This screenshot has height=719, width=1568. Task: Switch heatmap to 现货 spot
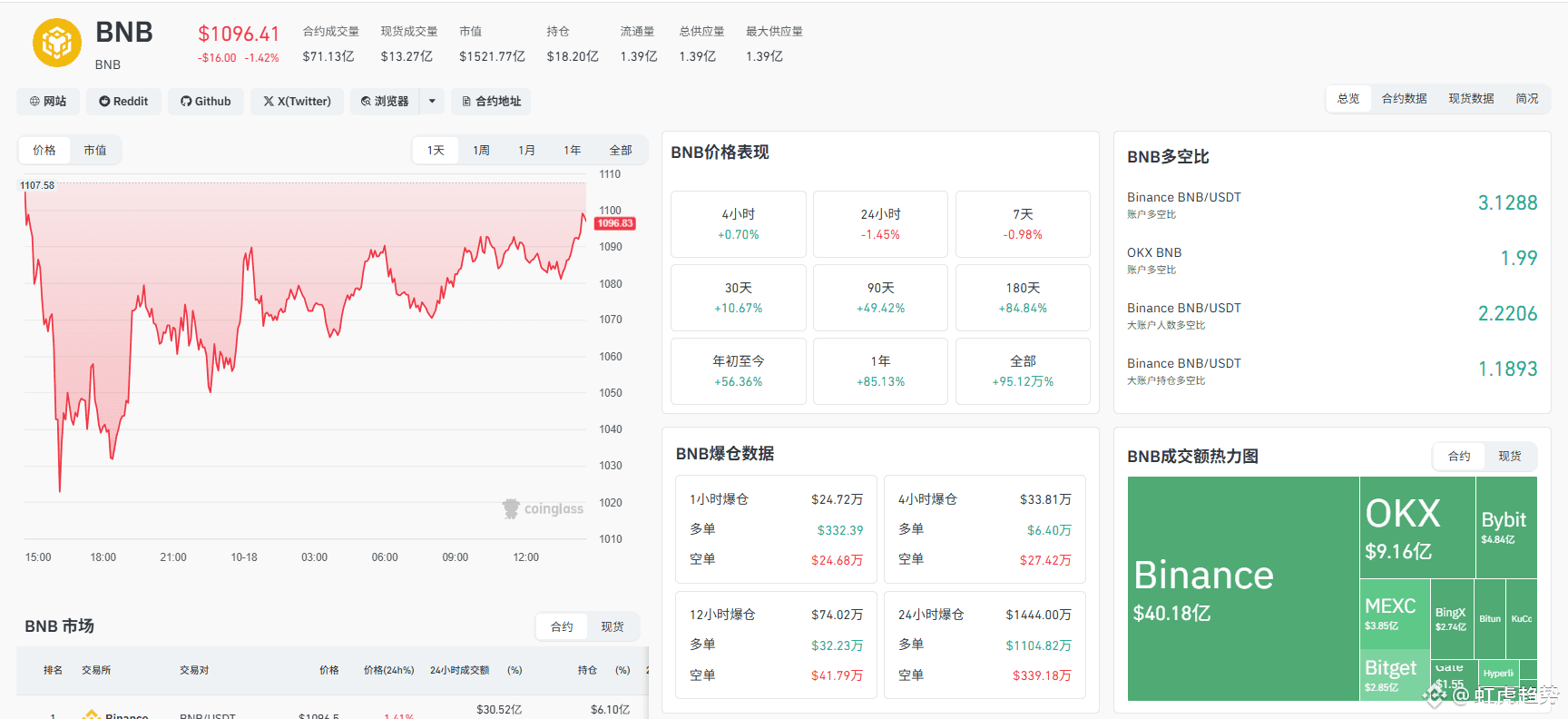point(1510,457)
